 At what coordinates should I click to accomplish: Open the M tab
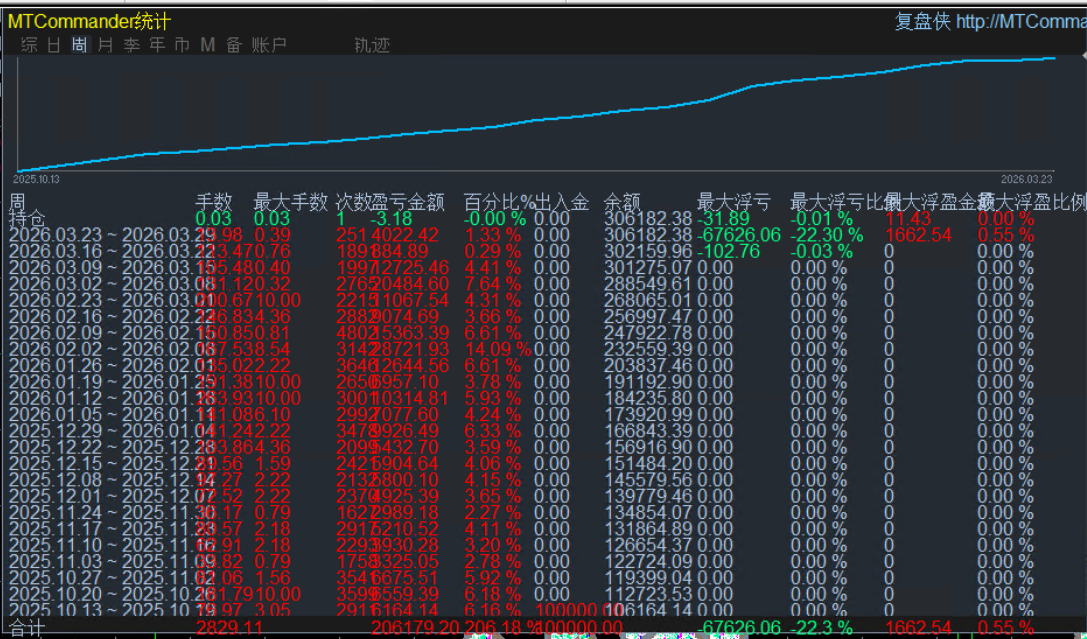click(x=208, y=45)
